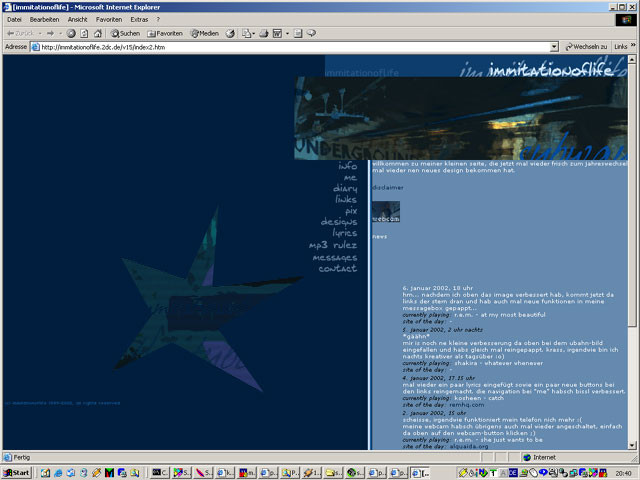This screenshot has height=480, width=640.
Task: Open the Bearbeiten menu
Action: [44, 20]
